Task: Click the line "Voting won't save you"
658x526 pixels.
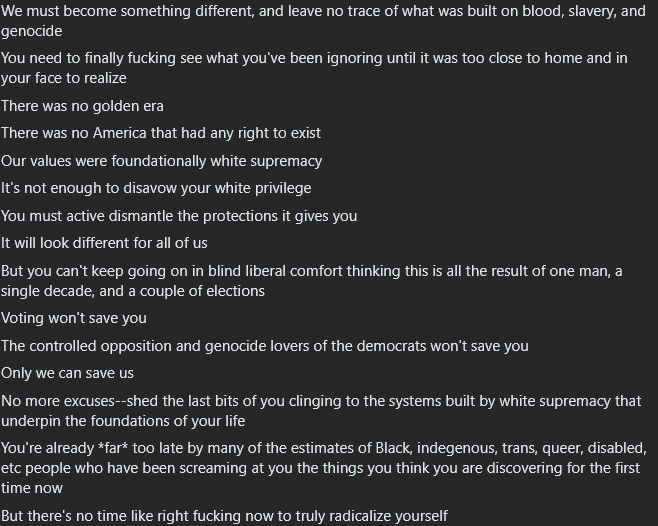Action: pos(74,318)
